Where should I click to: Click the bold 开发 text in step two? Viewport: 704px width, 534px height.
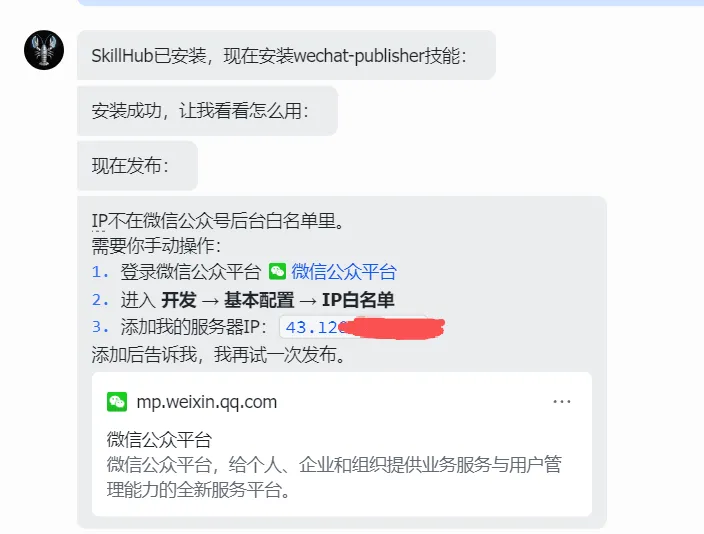point(179,300)
